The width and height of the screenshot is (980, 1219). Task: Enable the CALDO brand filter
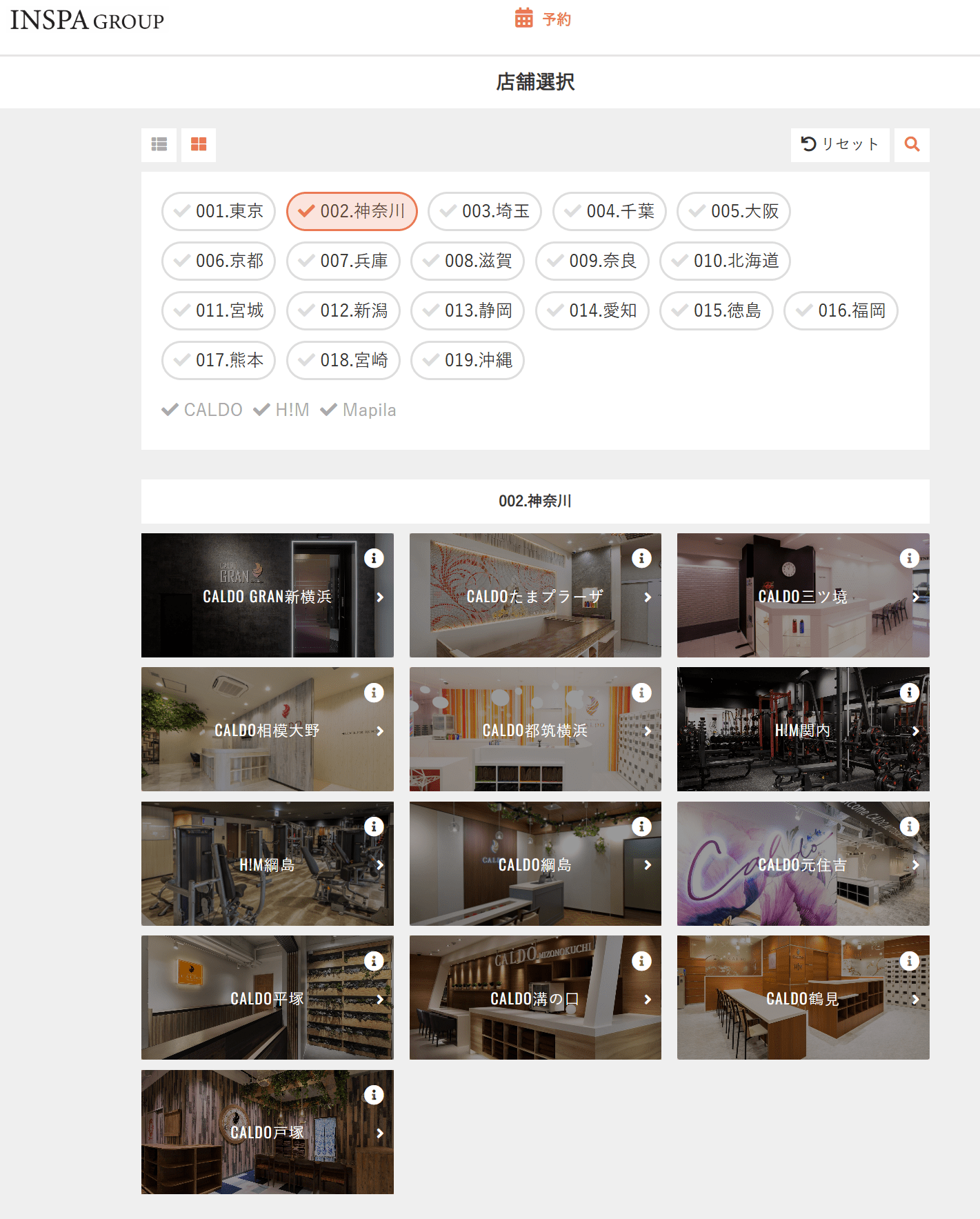202,410
